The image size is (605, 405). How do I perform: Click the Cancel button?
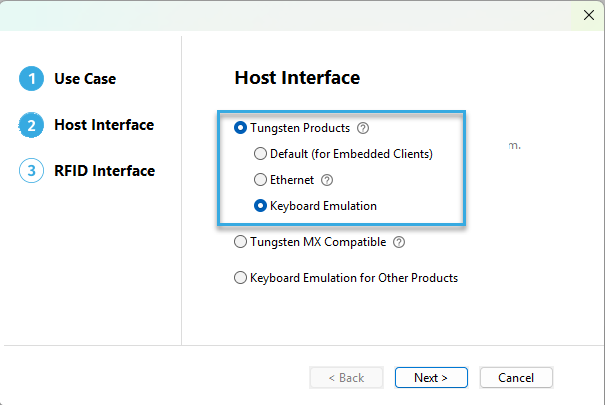click(x=516, y=377)
